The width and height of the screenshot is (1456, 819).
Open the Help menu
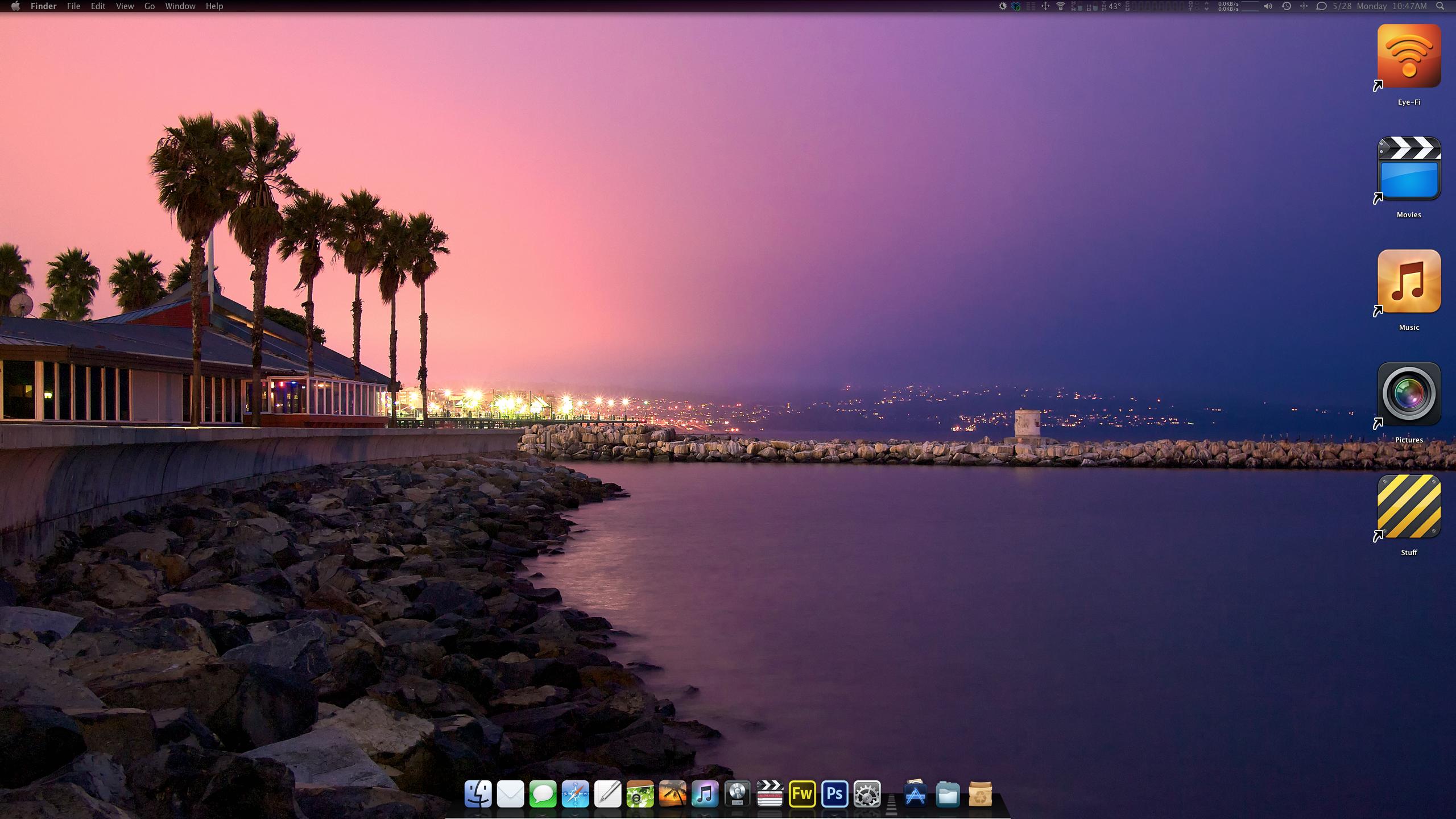pyautogui.click(x=214, y=6)
